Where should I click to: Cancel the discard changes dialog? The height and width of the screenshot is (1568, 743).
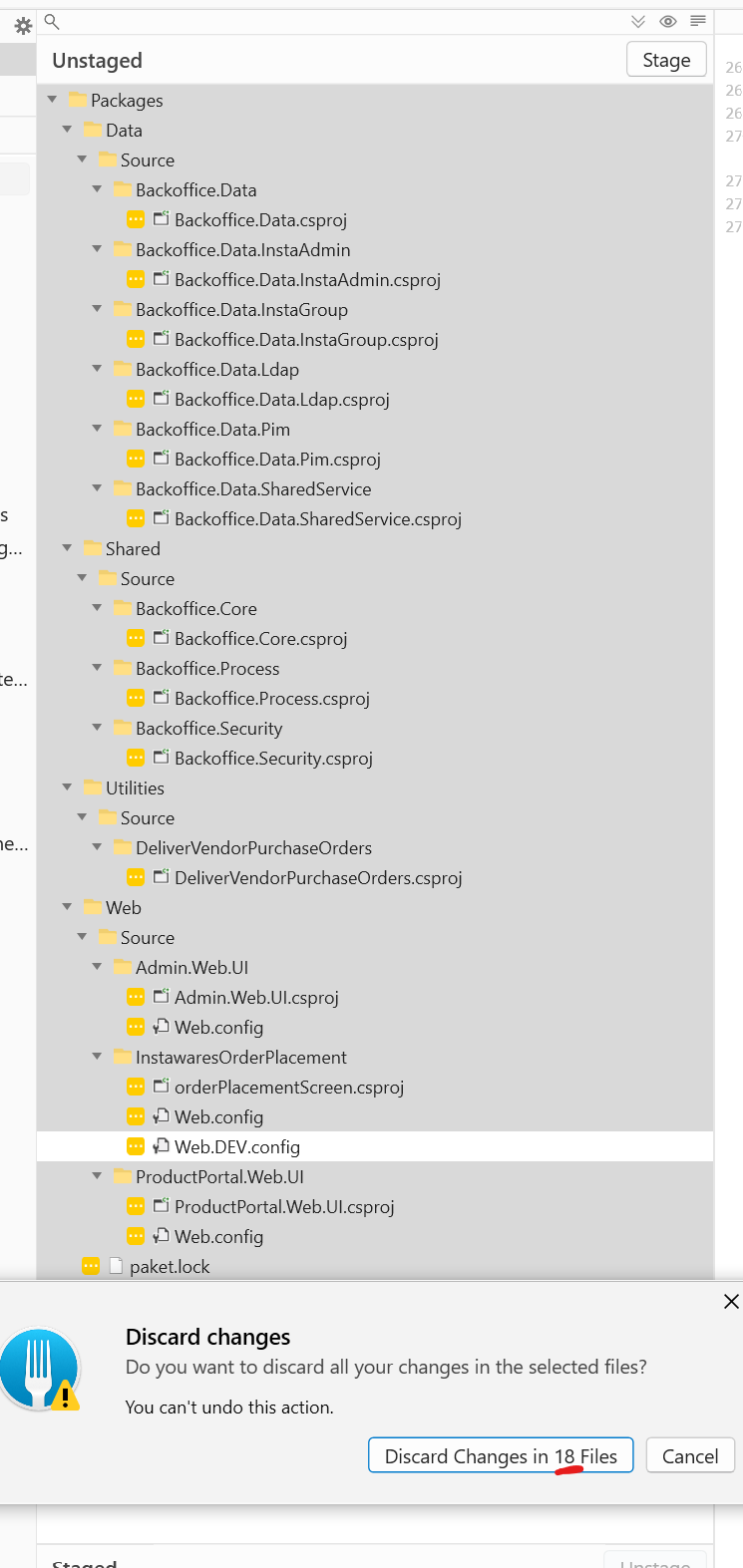pos(690,1455)
